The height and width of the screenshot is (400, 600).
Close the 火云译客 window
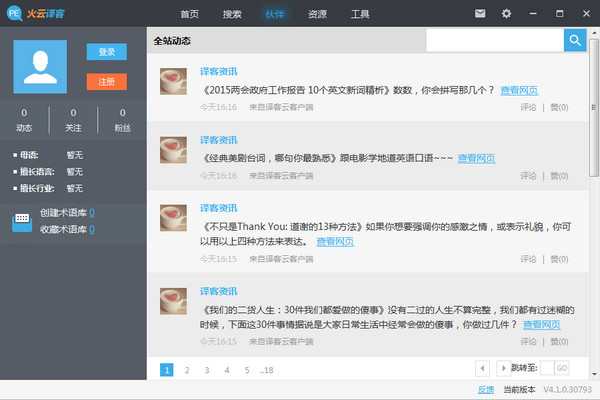tap(586, 14)
